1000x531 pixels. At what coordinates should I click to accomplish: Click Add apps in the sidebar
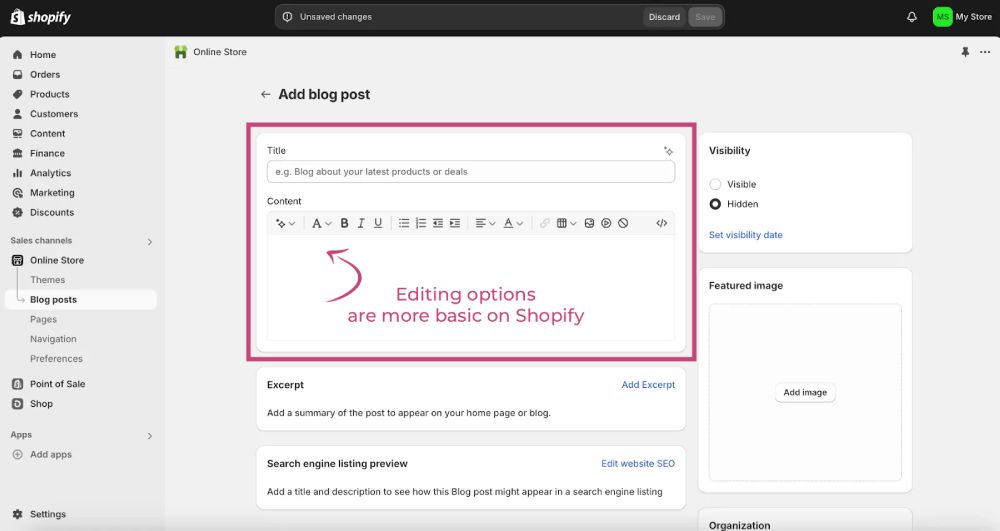point(50,455)
